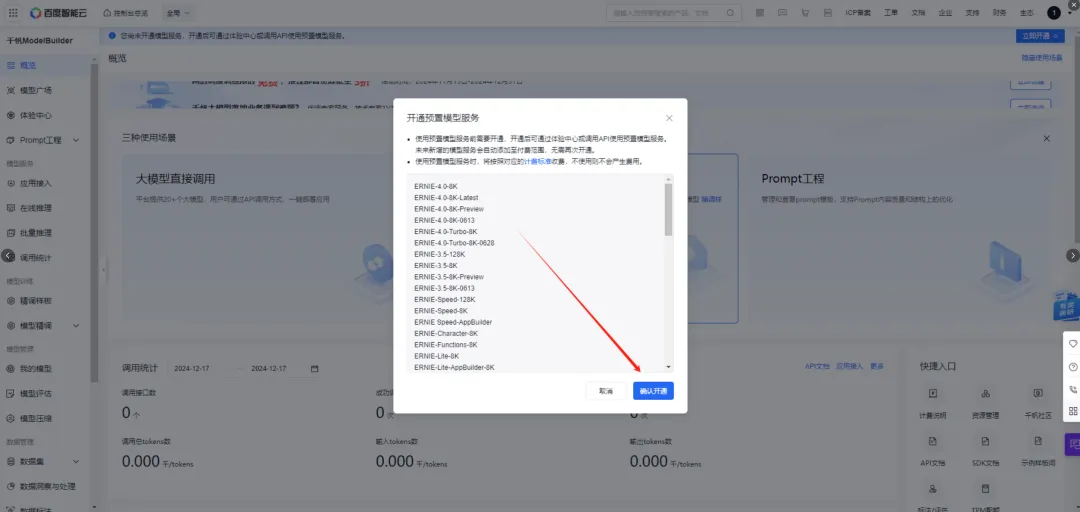Open the 资源管理 quick entry icon

[x=986, y=393]
